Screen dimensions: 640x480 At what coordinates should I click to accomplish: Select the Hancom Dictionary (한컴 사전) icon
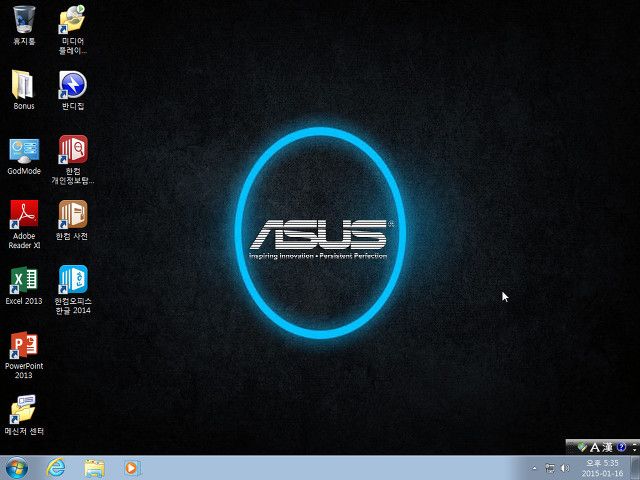(73, 220)
